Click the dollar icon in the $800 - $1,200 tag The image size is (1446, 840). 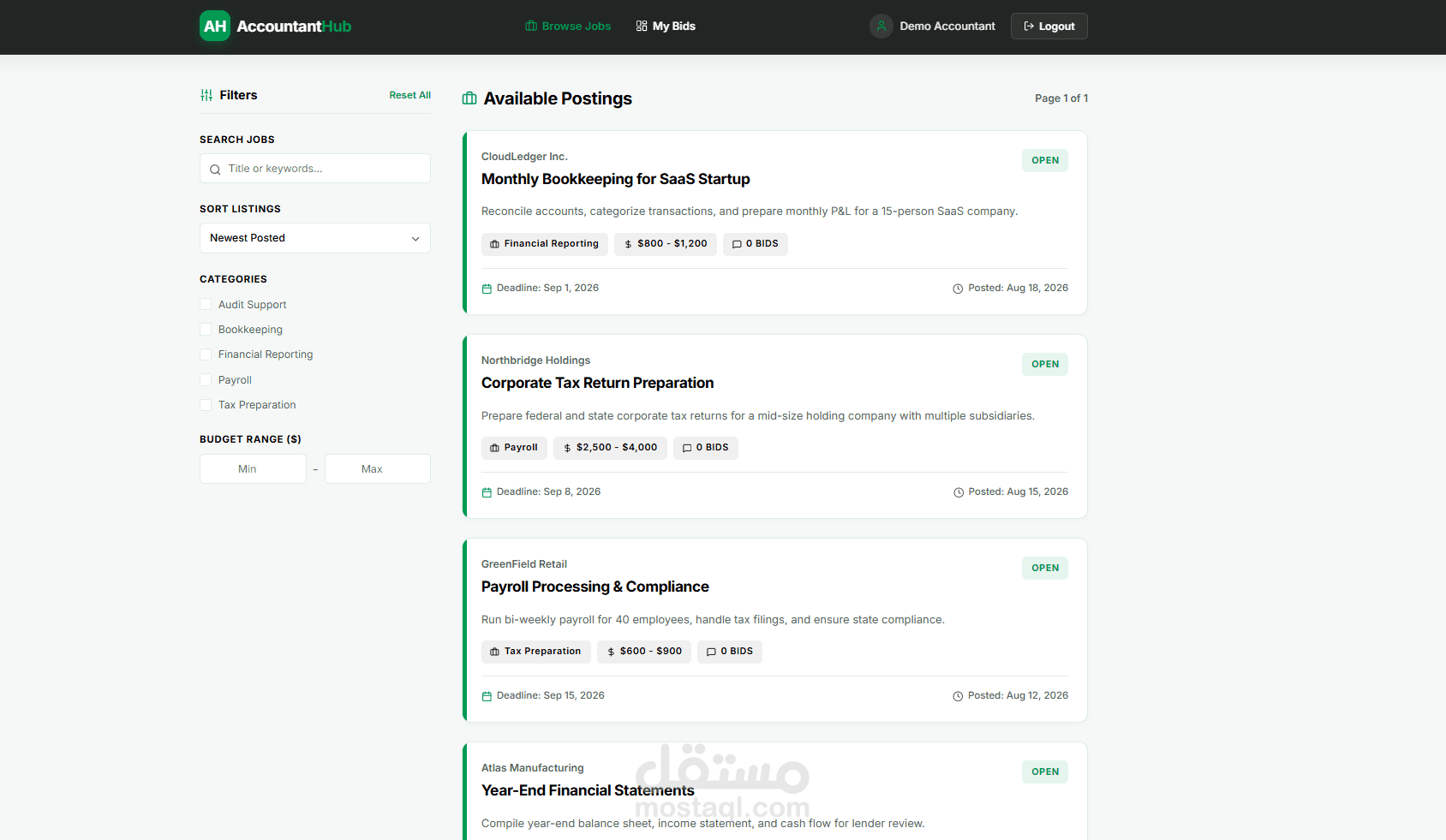click(628, 244)
